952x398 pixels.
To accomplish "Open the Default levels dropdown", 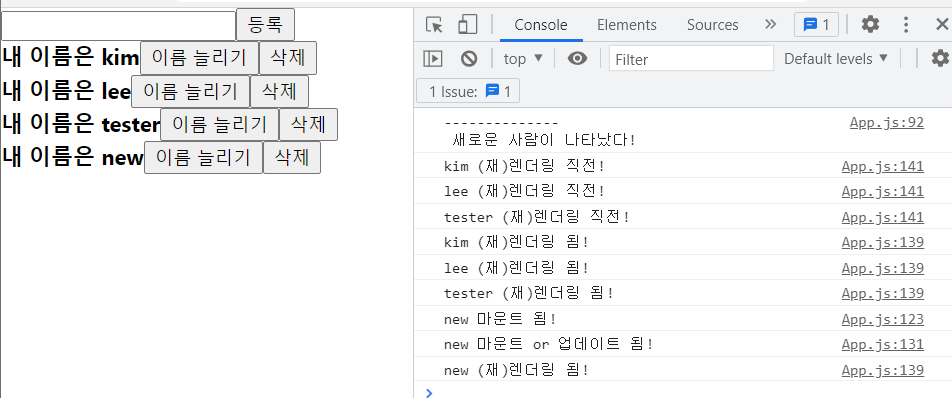I will (x=836, y=59).
